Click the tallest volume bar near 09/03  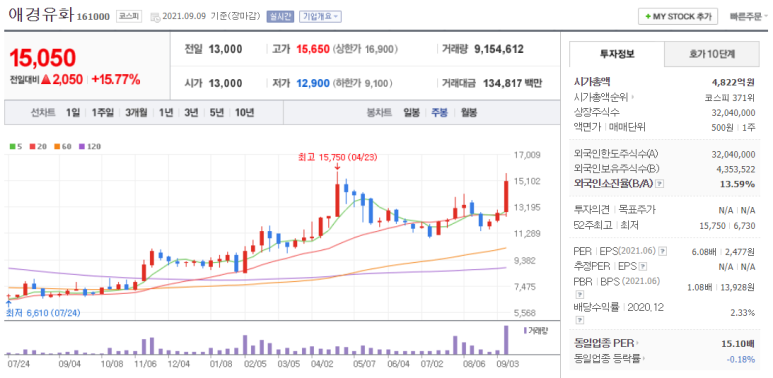pos(505,340)
